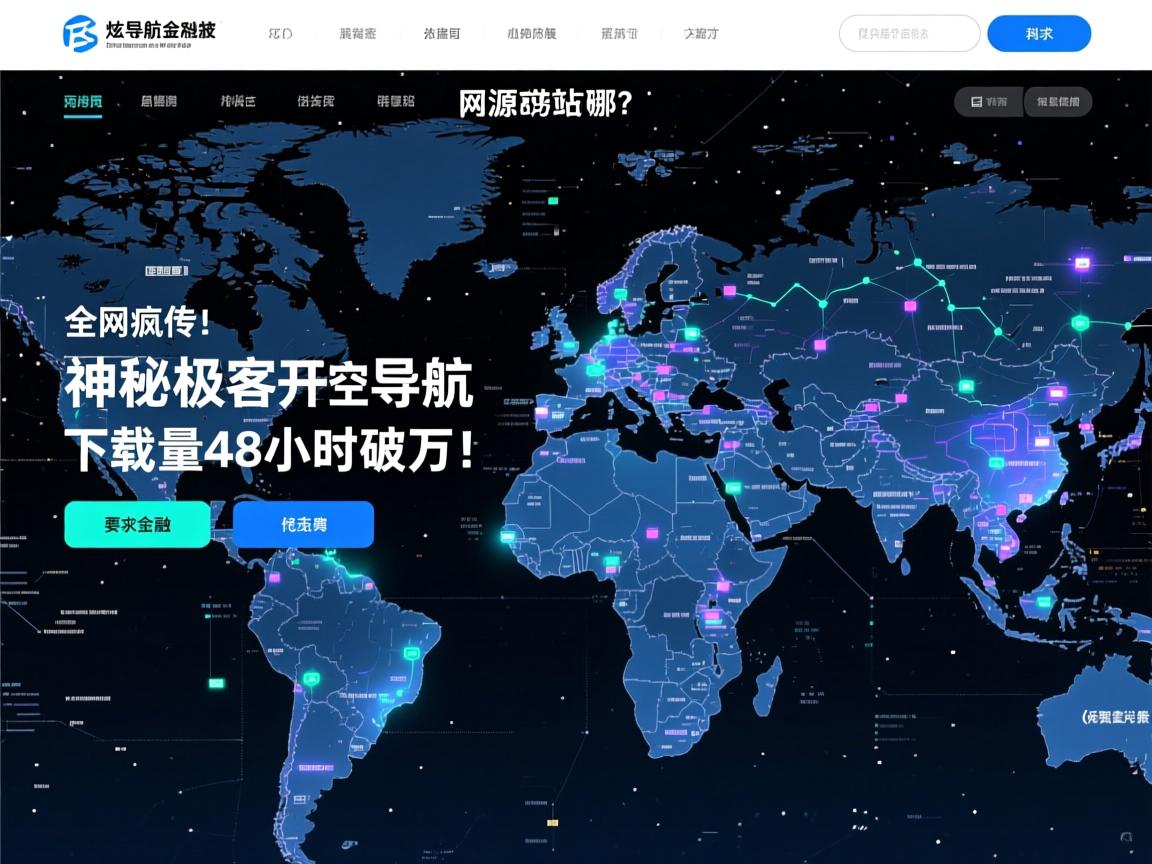This screenshot has width=1152, height=864.
Task: Click the rightmost action button above the map
Action: [1058, 101]
